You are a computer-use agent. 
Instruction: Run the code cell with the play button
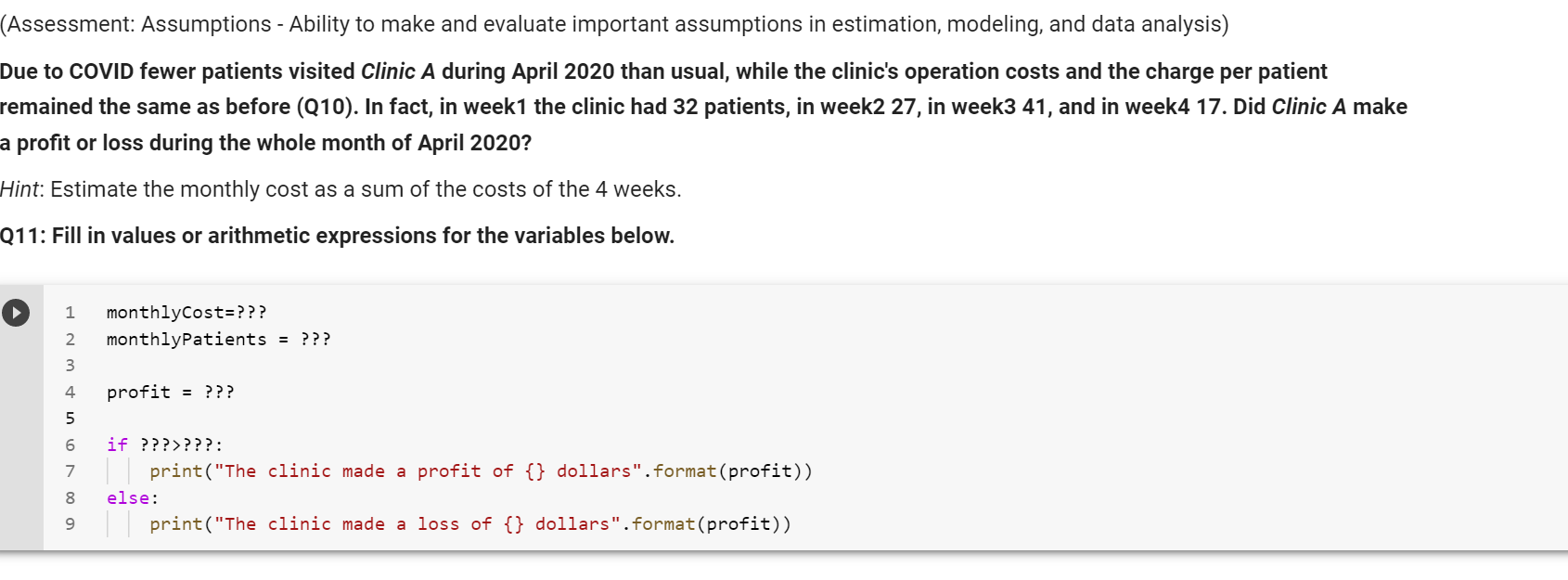pos(16,313)
